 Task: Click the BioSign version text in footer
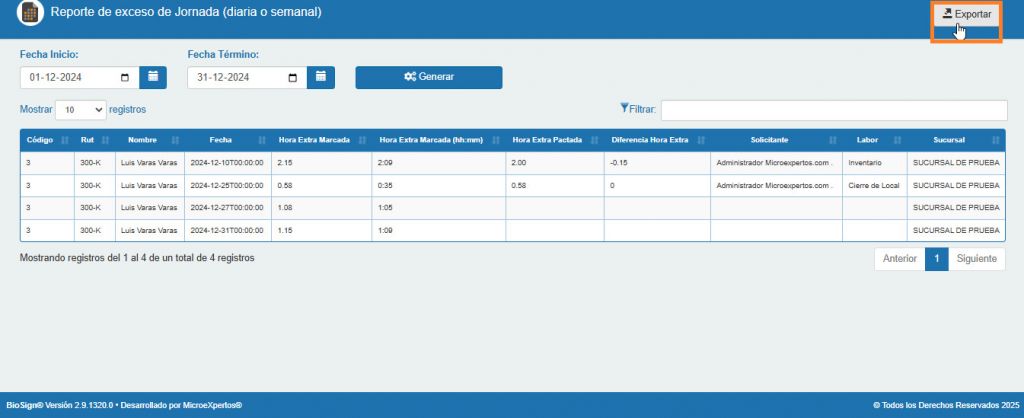point(124,406)
